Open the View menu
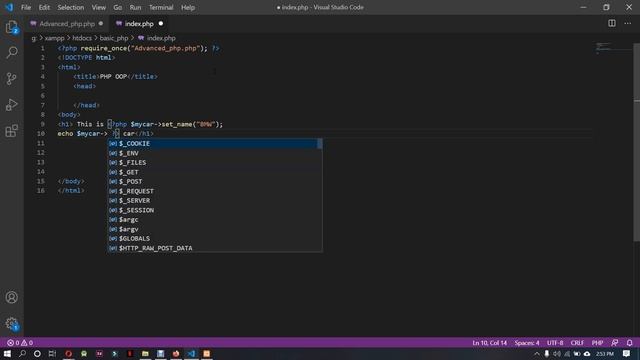Screen dimensions: 640x360 (x=98, y=7)
